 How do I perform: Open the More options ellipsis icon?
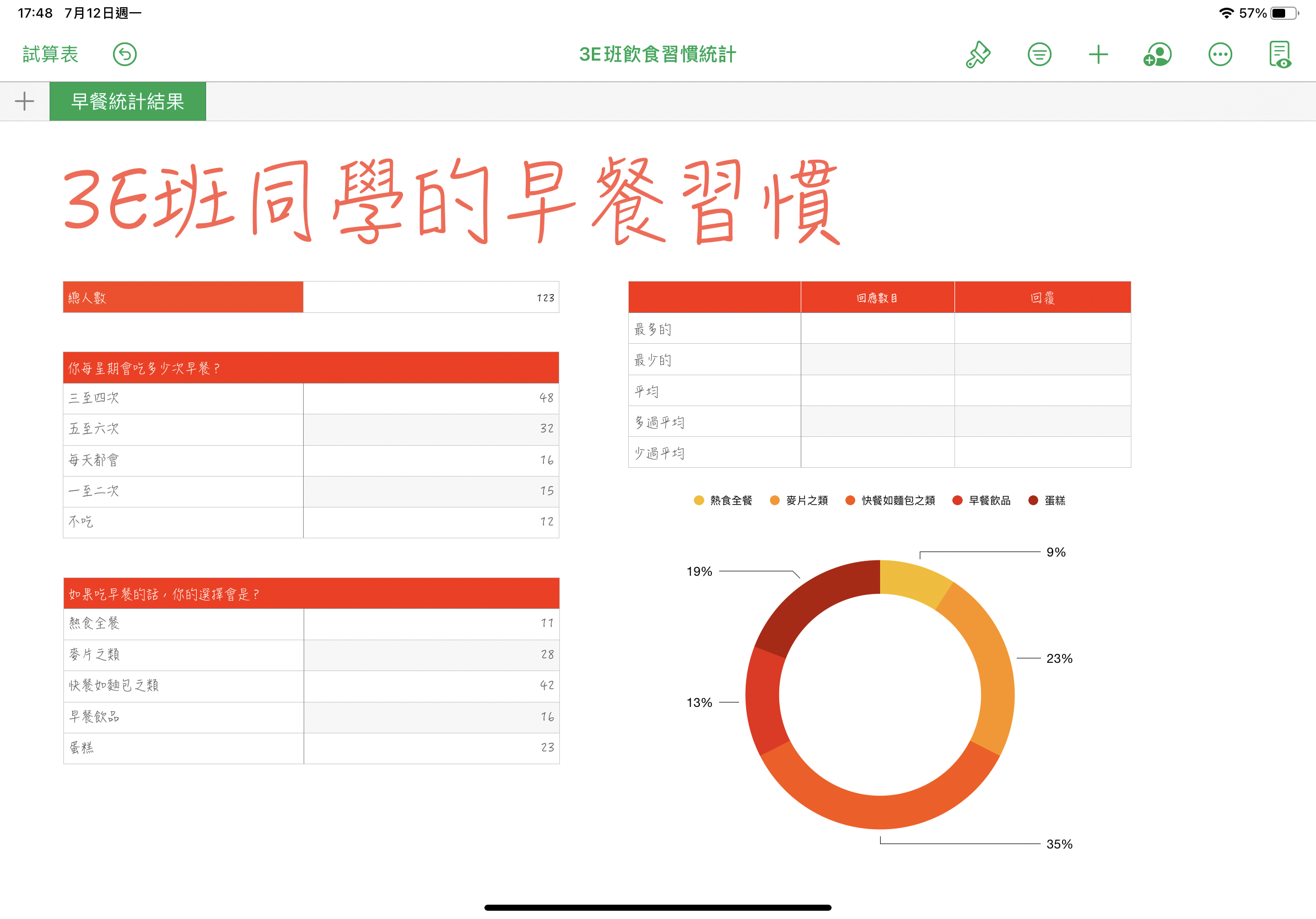(1220, 55)
